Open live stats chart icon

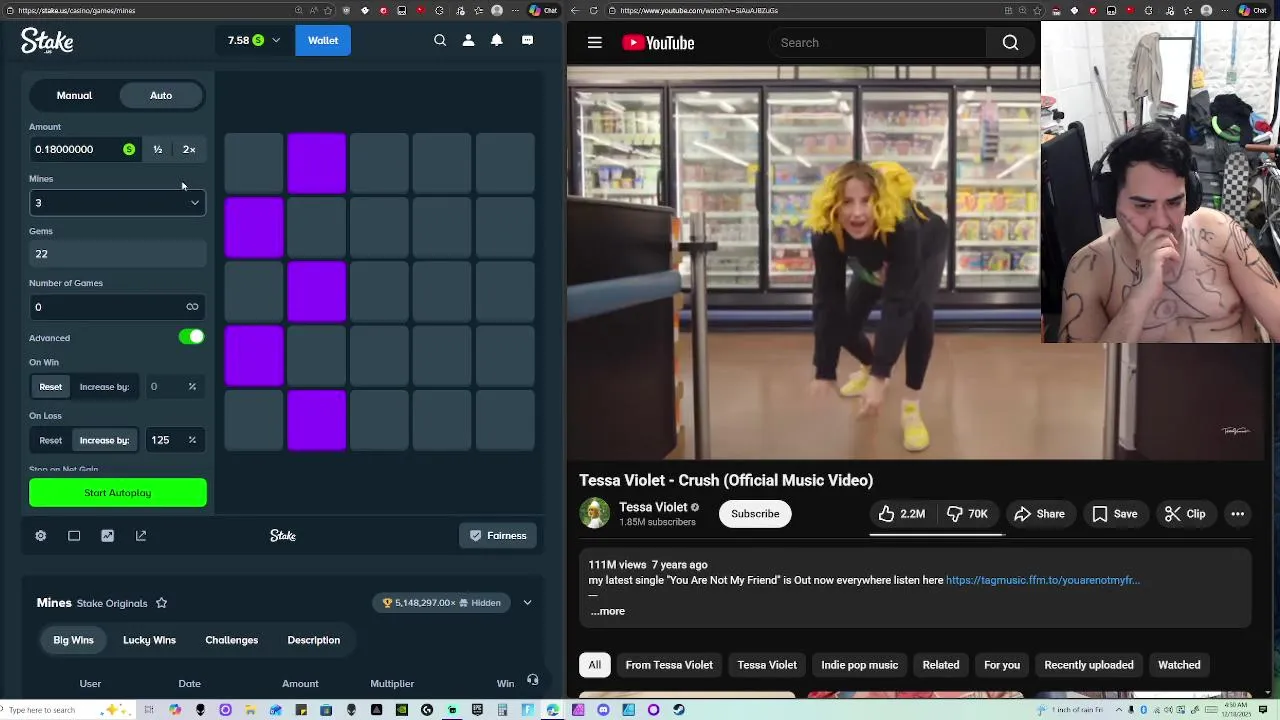tap(108, 536)
